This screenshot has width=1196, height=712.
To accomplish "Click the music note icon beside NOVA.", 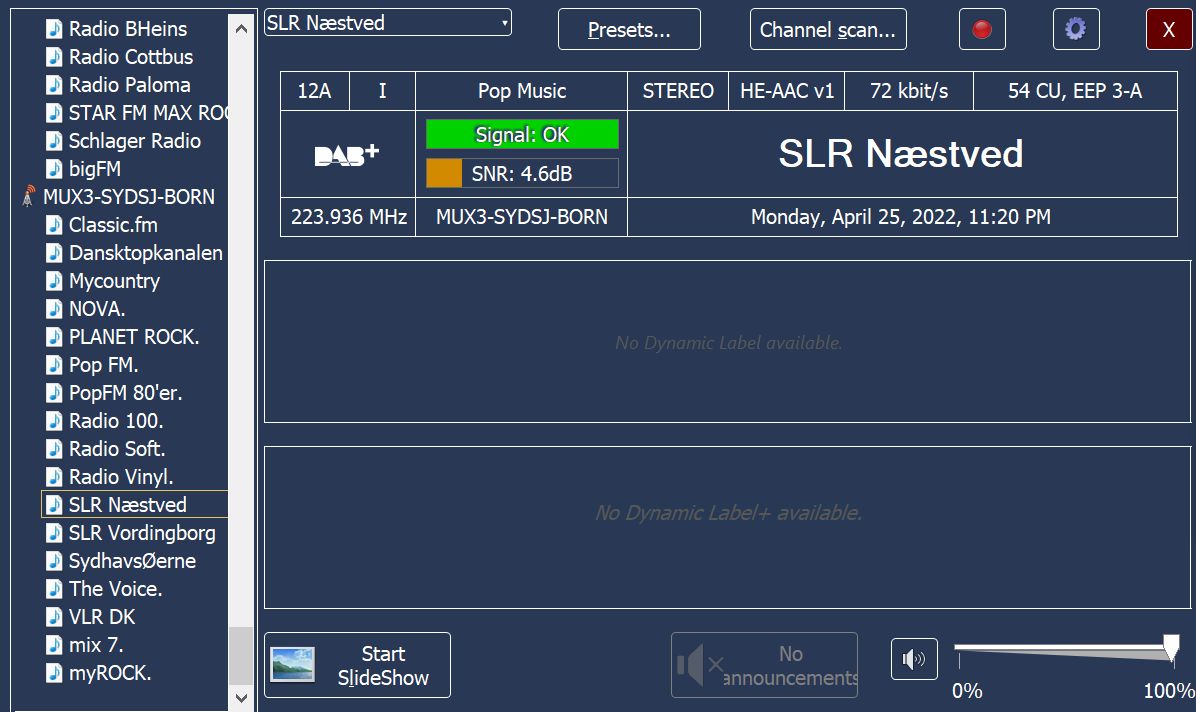I will coord(54,308).
